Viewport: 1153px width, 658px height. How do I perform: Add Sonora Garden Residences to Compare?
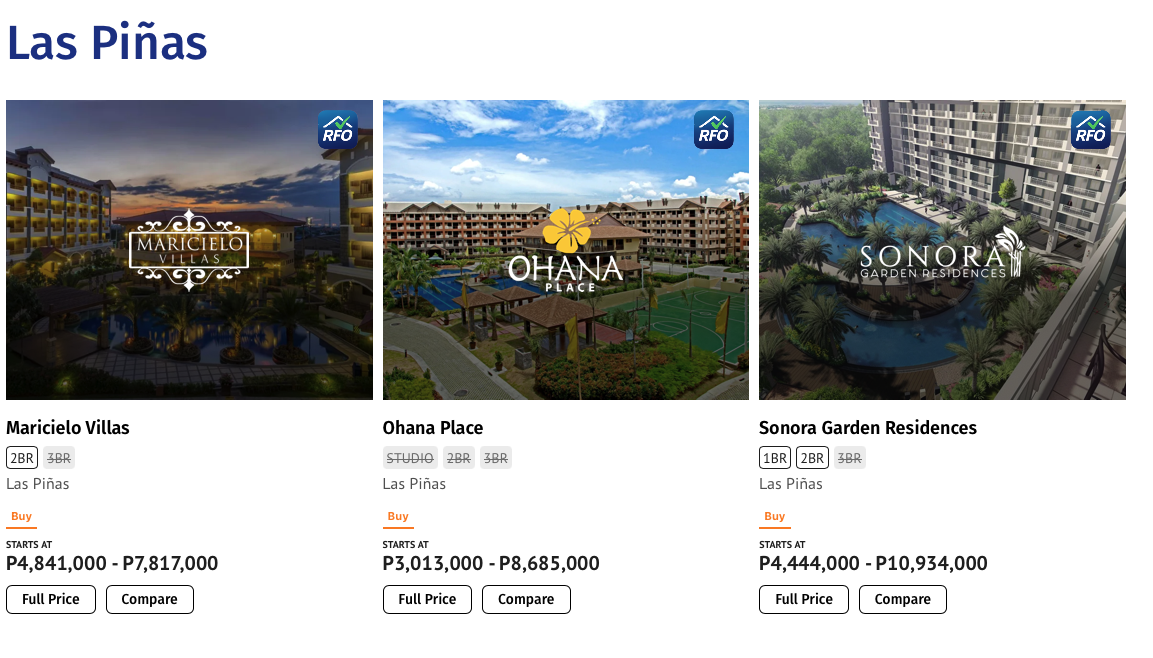(x=902, y=599)
